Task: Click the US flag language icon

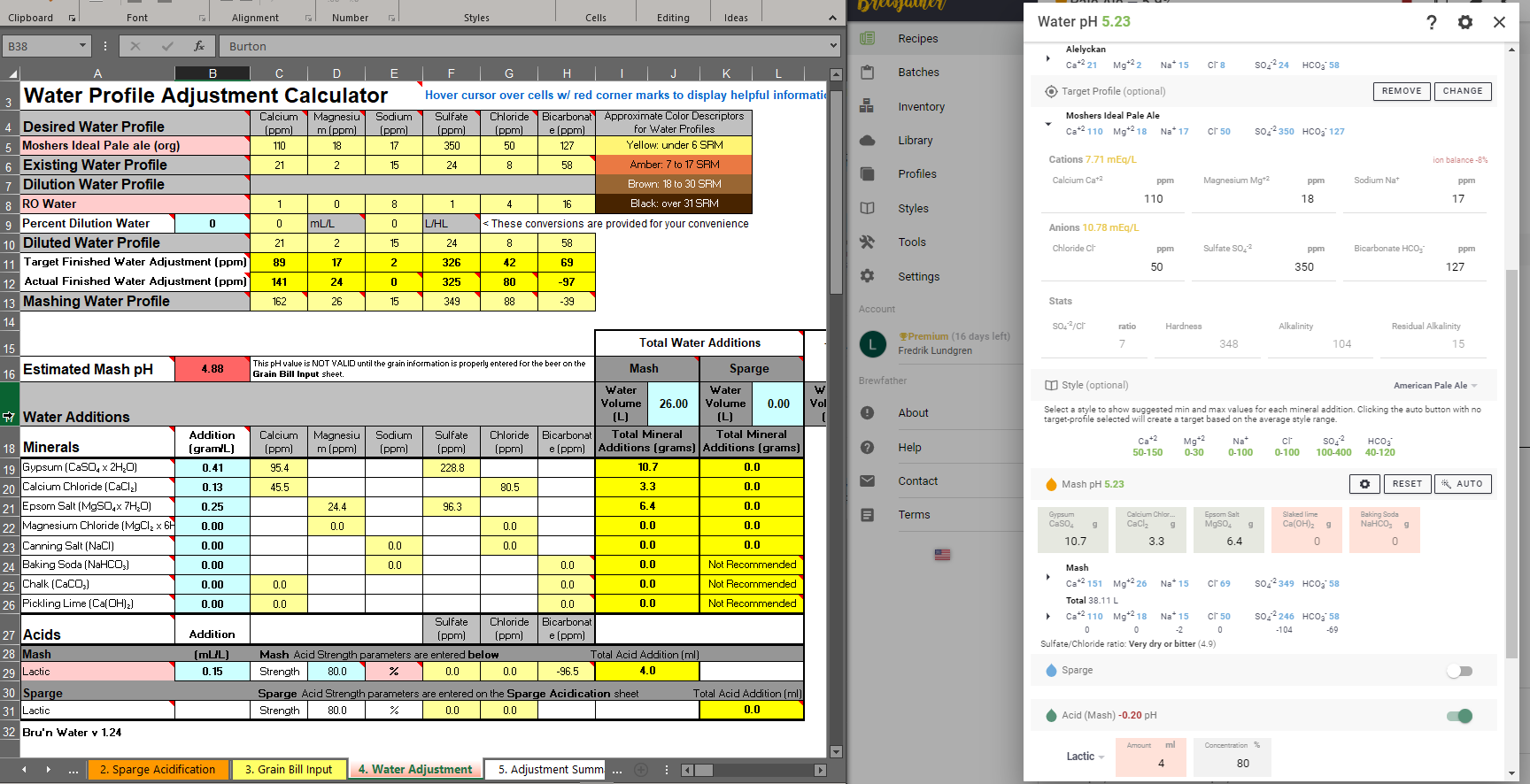Action: click(x=942, y=555)
